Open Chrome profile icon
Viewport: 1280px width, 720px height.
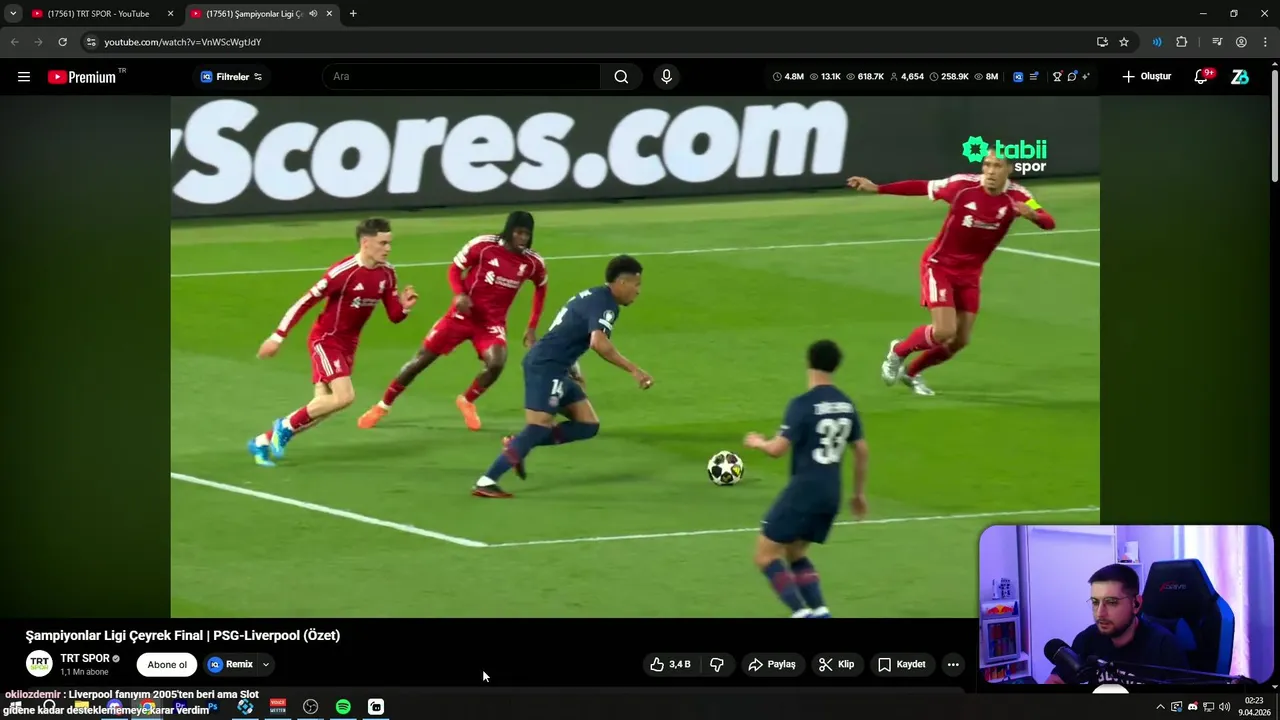click(x=1241, y=42)
